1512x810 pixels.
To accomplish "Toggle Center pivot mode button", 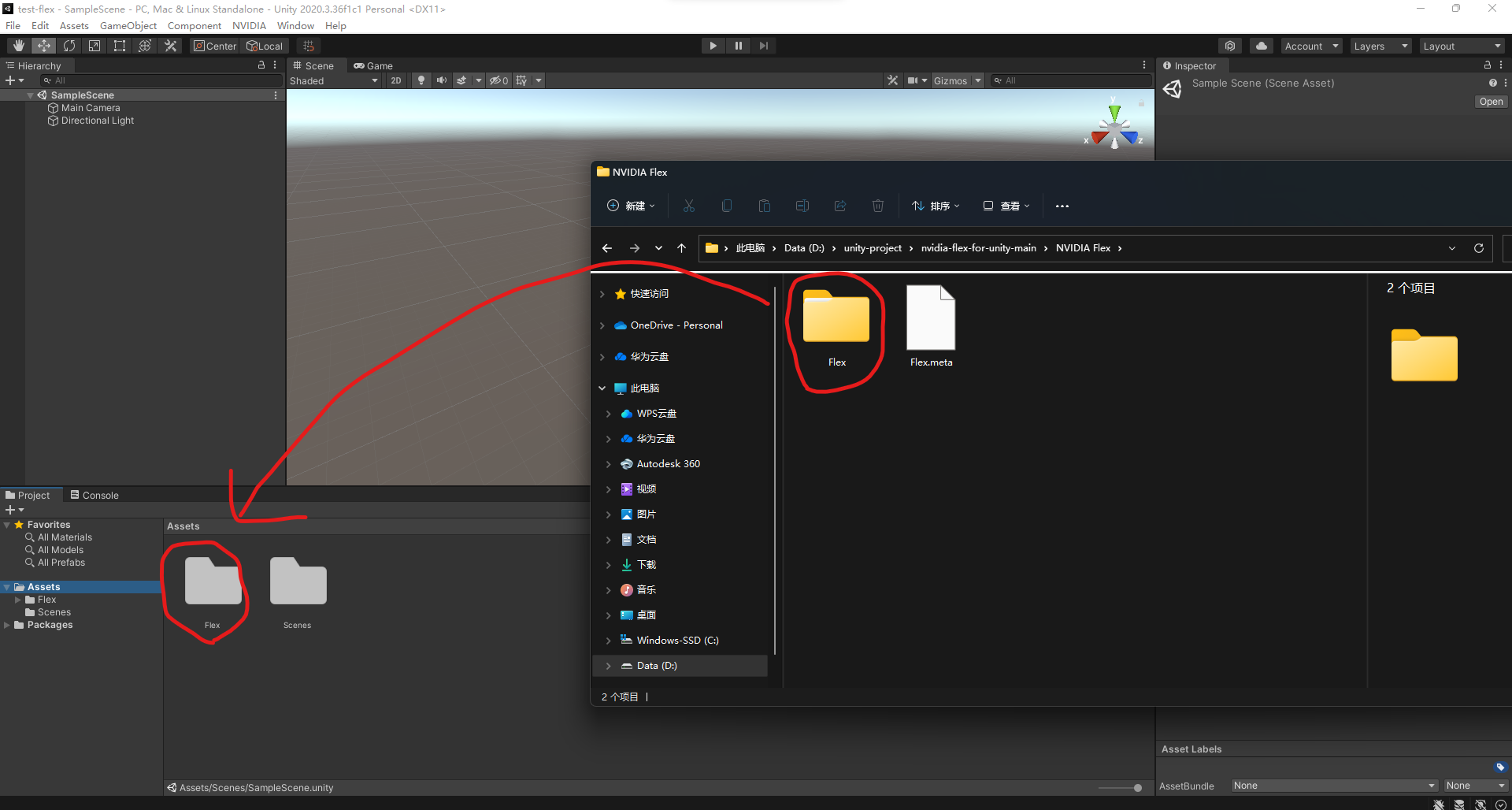I will tap(215, 46).
